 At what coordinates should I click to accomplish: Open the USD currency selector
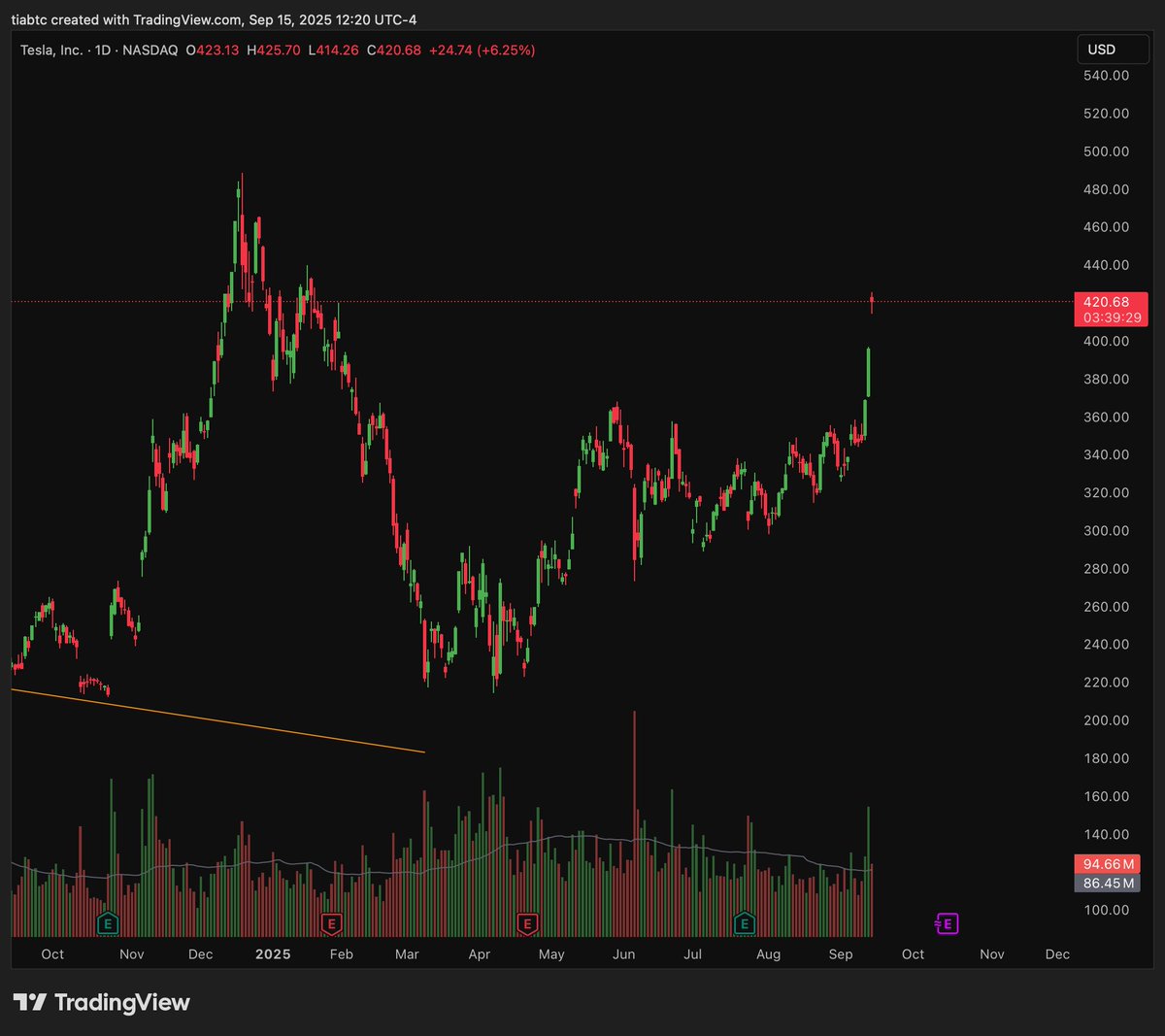[1113, 50]
